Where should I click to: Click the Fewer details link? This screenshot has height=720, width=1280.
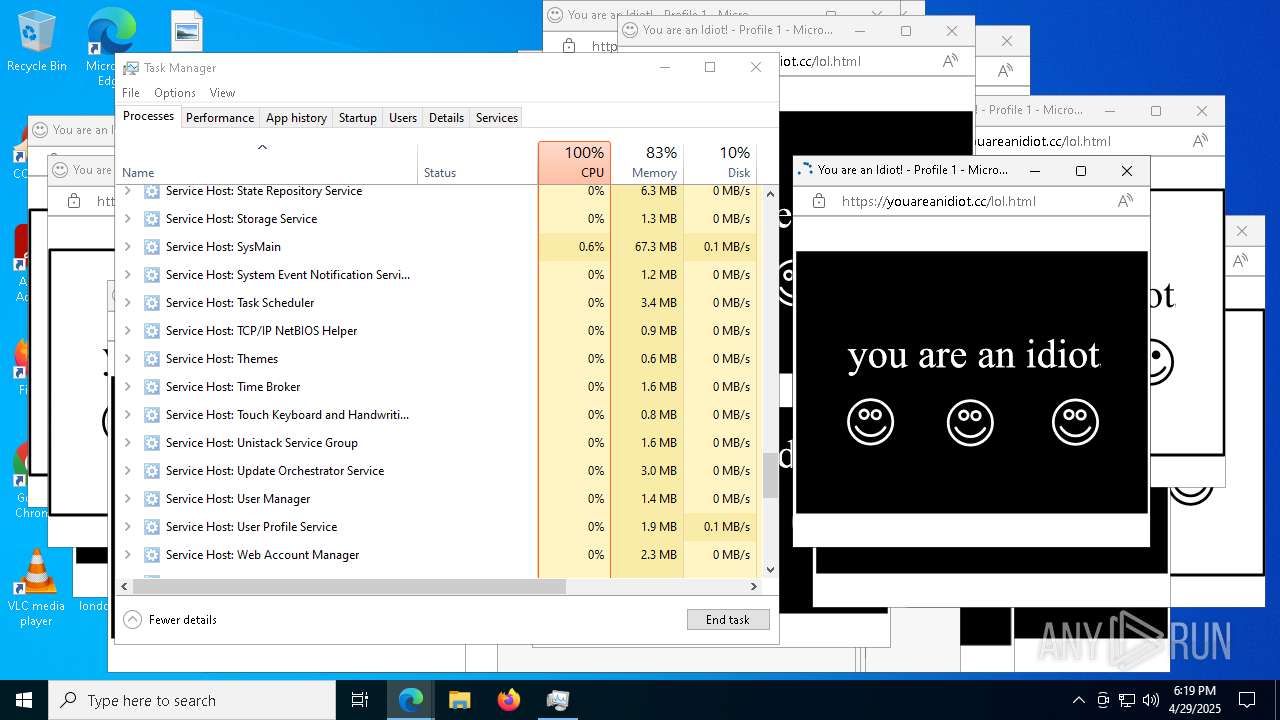183,620
